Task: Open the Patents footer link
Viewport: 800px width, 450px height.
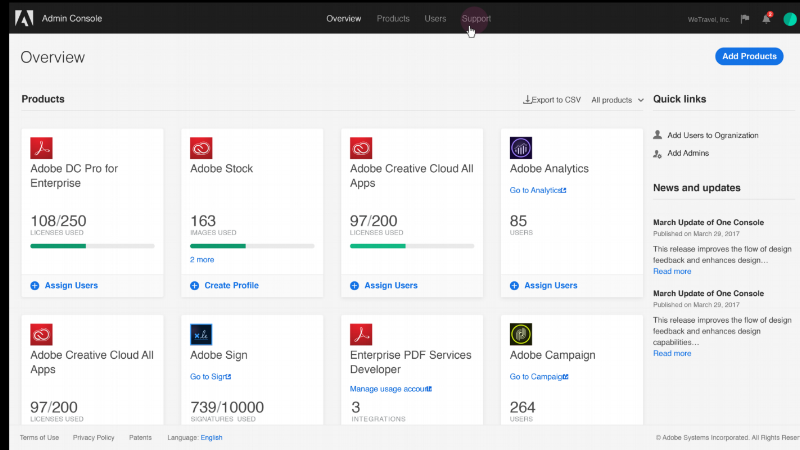Action: (x=140, y=438)
